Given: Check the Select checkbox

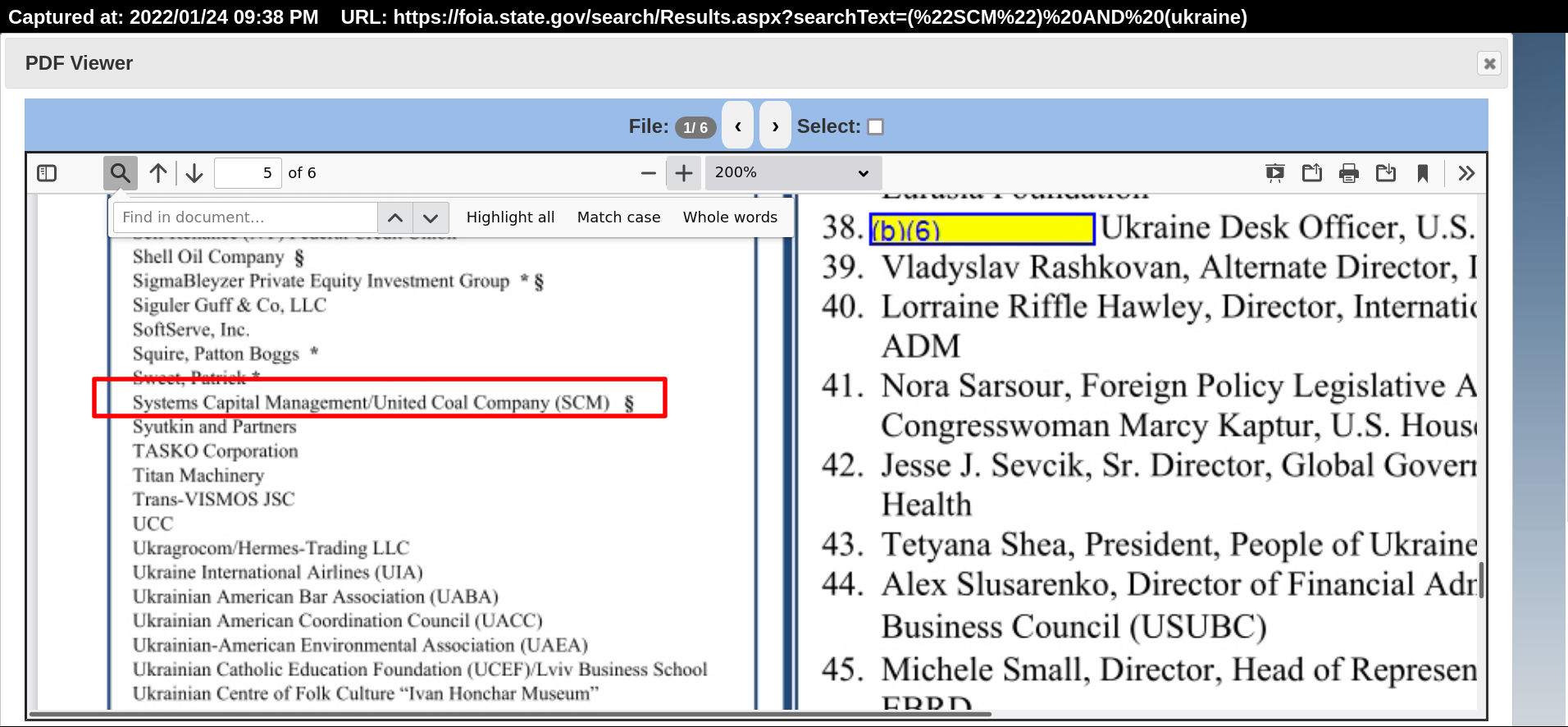Looking at the screenshot, I should [x=876, y=126].
